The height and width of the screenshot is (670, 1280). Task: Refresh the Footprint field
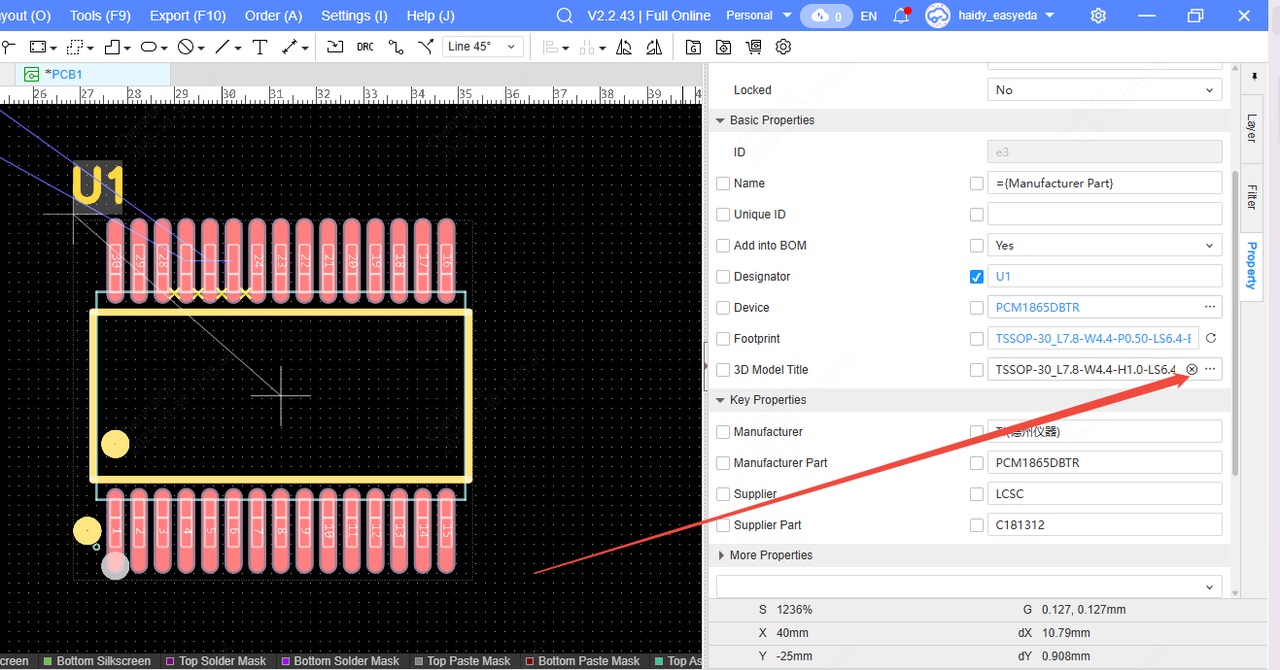pos(1211,338)
